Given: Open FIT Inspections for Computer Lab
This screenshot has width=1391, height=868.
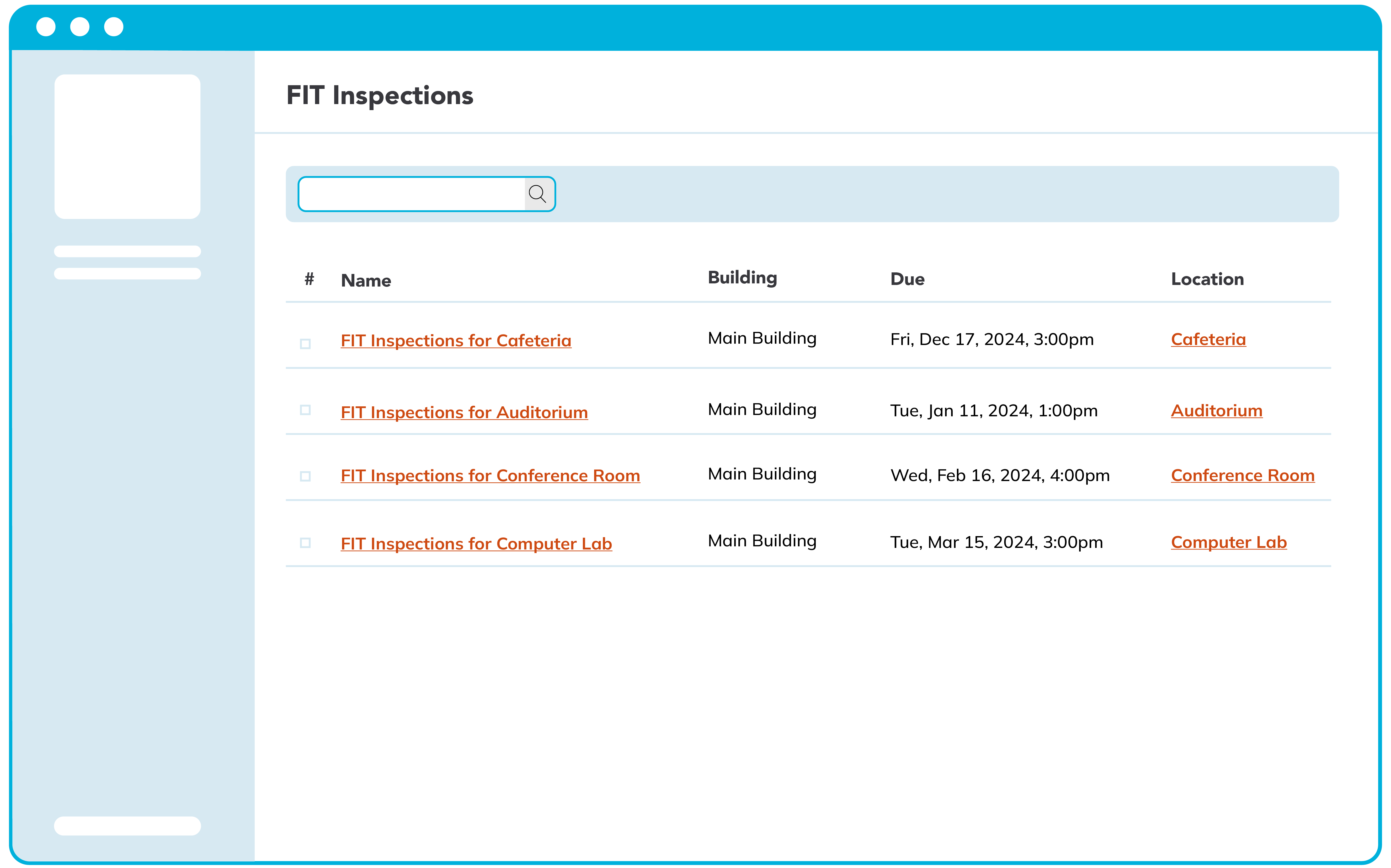Looking at the screenshot, I should pos(476,543).
